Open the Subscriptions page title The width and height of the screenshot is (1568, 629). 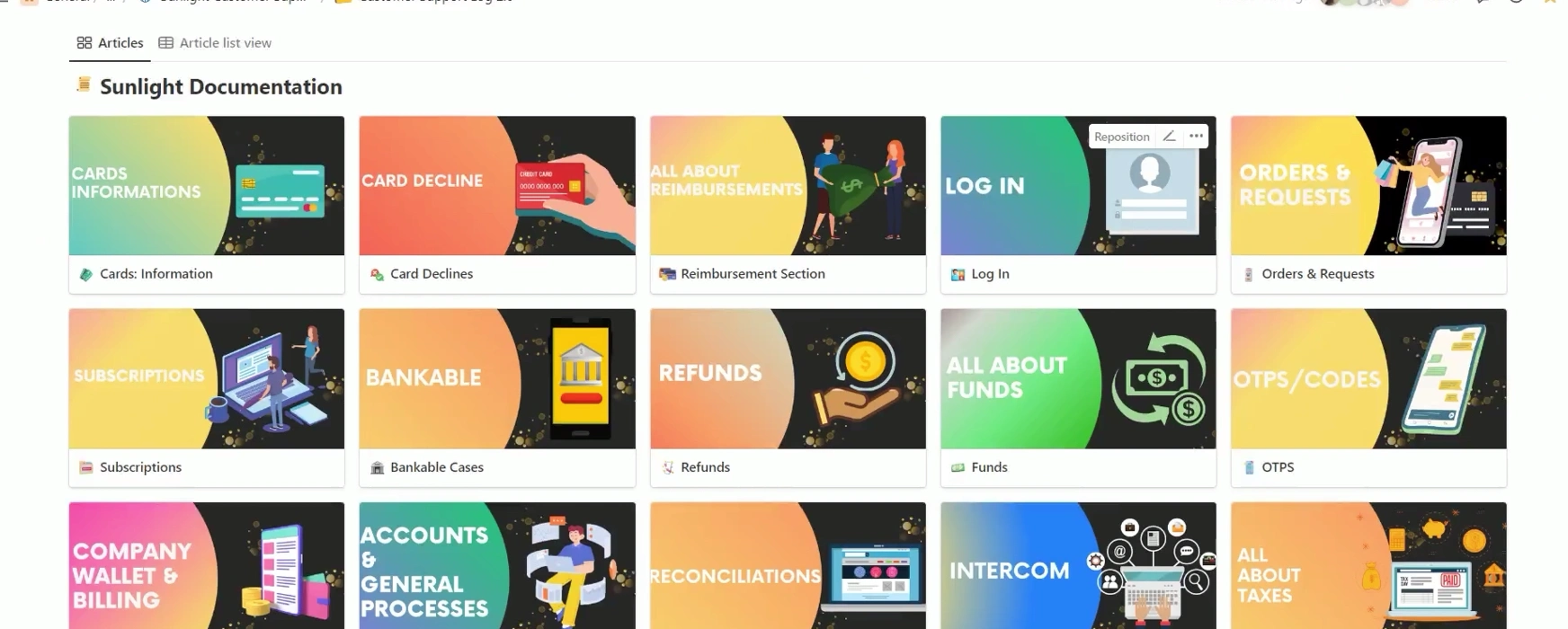[x=140, y=467]
